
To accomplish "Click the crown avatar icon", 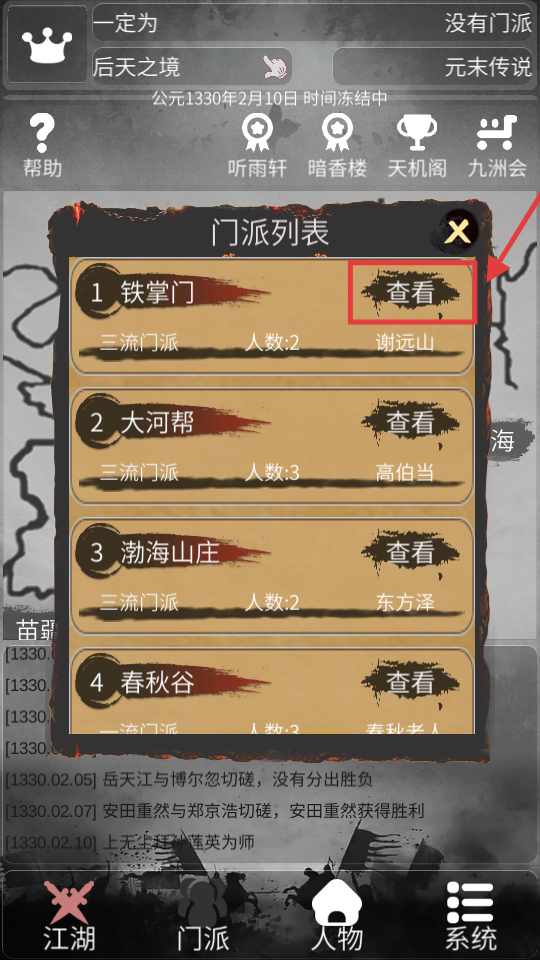I will 47,44.
